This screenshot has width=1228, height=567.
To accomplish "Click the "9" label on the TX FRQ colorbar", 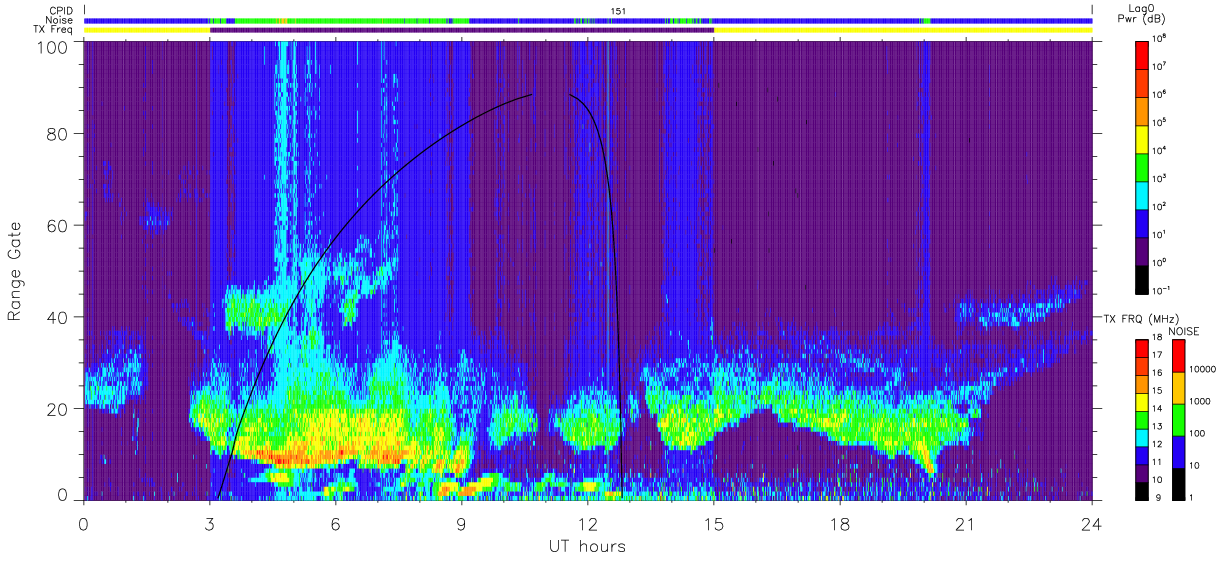I will (x=1158, y=497).
